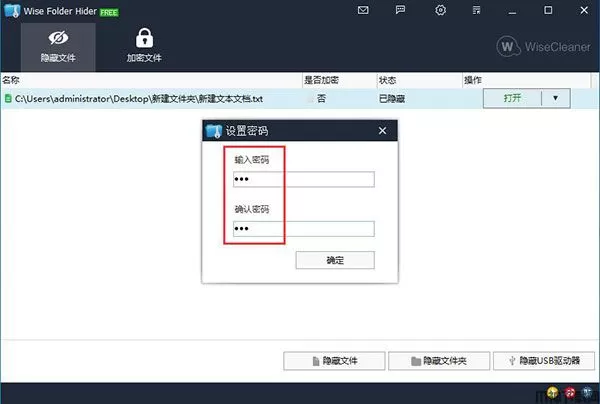Open the mail envelope icon in title bar
Viewport: 600px width, 404px height.
[x=363, y=10]
